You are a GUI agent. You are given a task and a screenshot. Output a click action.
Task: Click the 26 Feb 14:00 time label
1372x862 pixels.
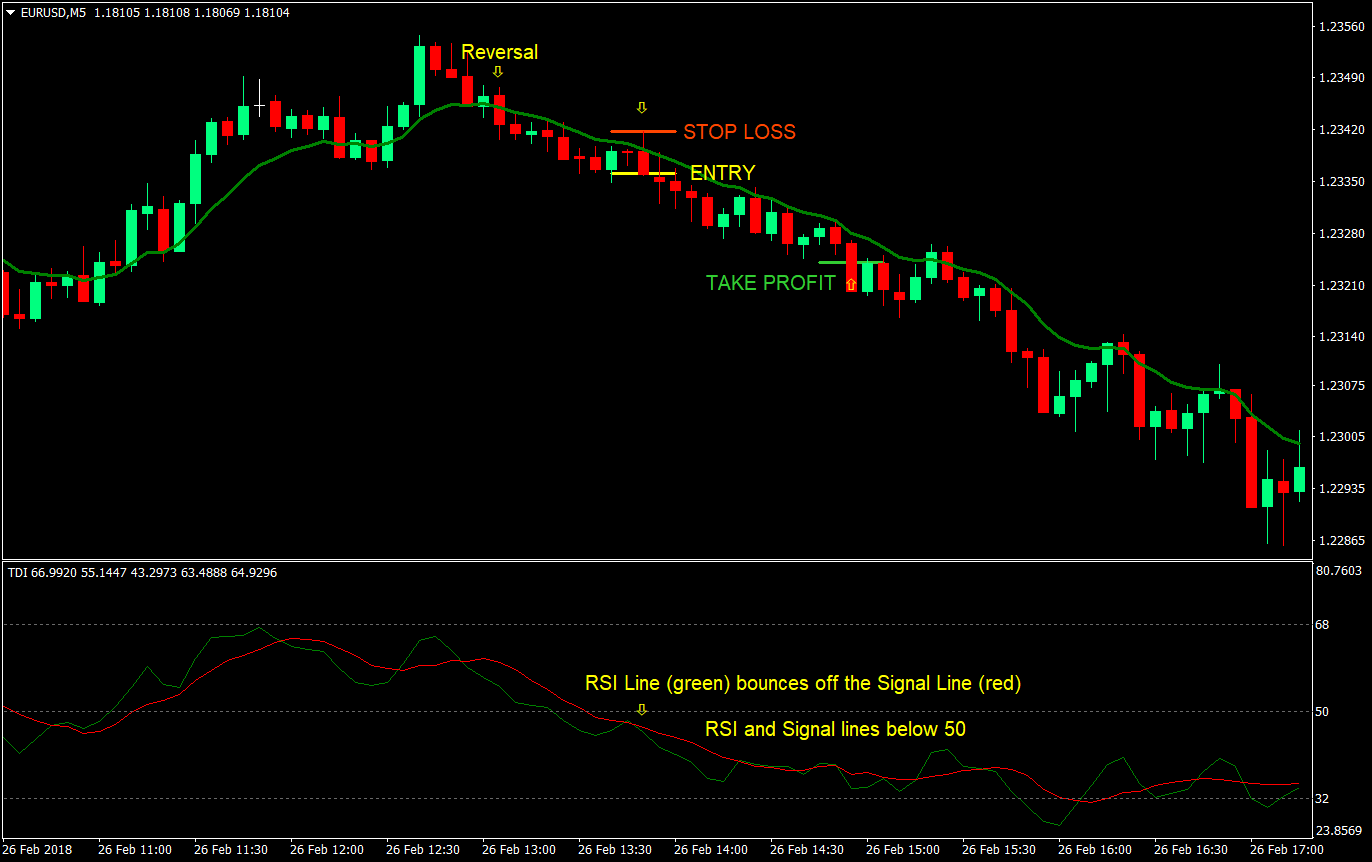coord(711,850)
